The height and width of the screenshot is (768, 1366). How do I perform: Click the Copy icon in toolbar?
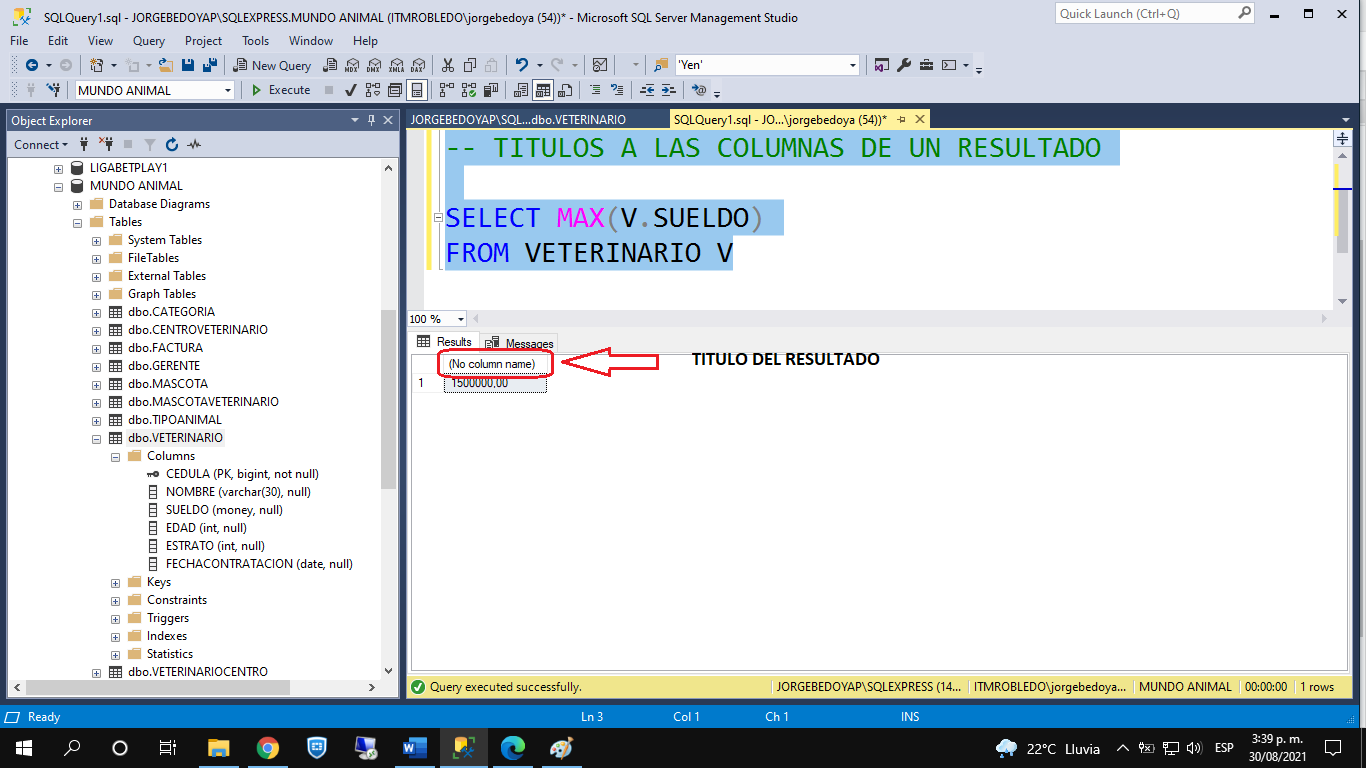tap(469, 65)
